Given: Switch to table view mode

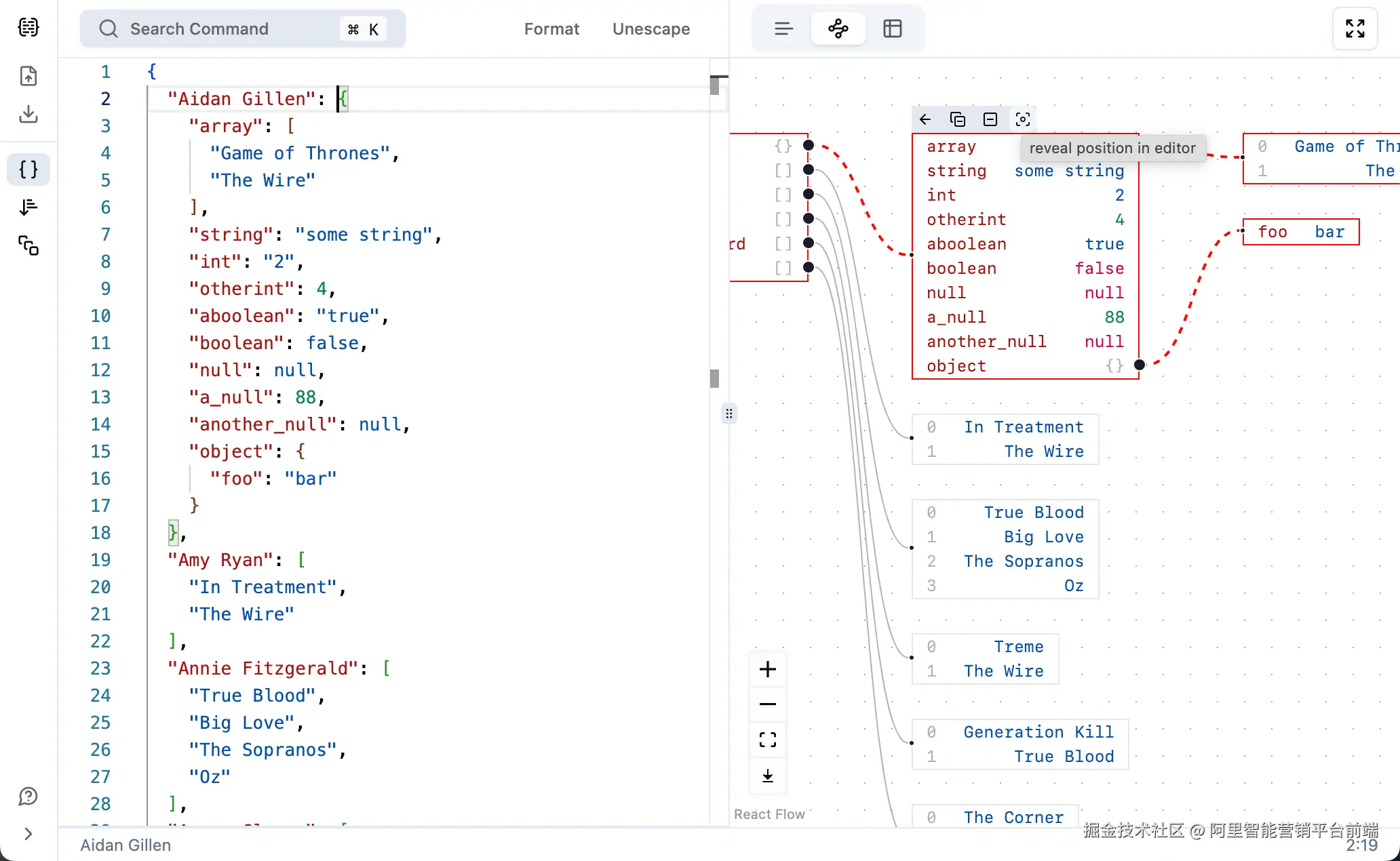Looking at the screenshot, I should (893, 28).
